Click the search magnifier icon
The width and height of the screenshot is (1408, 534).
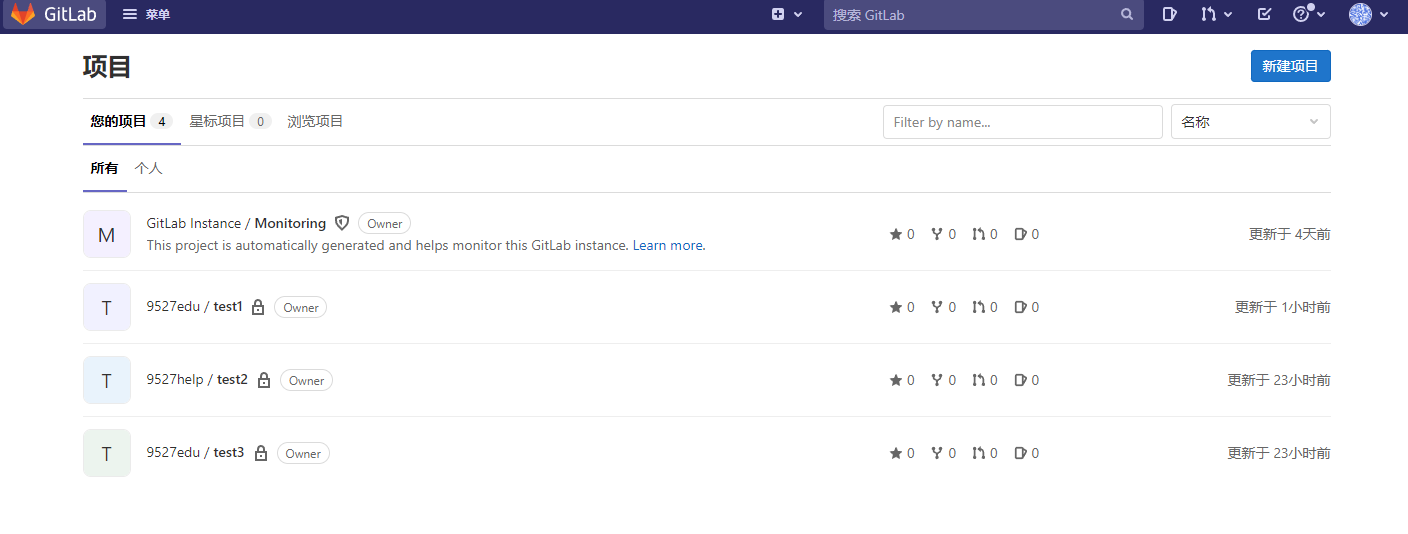1127,15
